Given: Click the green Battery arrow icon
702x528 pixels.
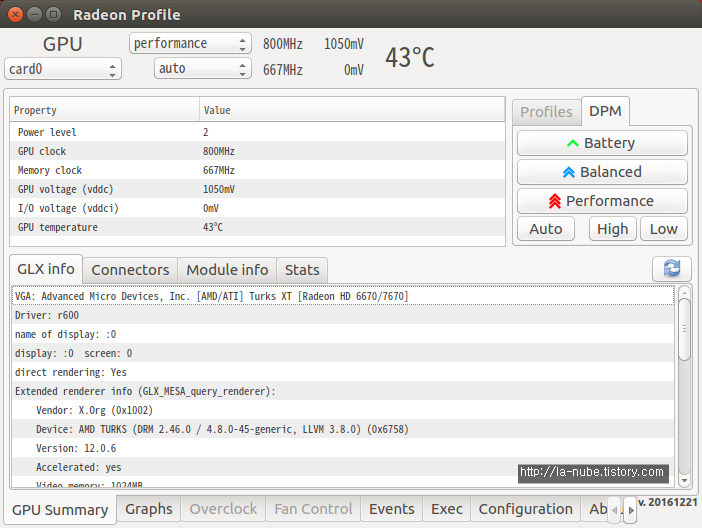Looking at the screenshot, I should click(x=573, y=144).
